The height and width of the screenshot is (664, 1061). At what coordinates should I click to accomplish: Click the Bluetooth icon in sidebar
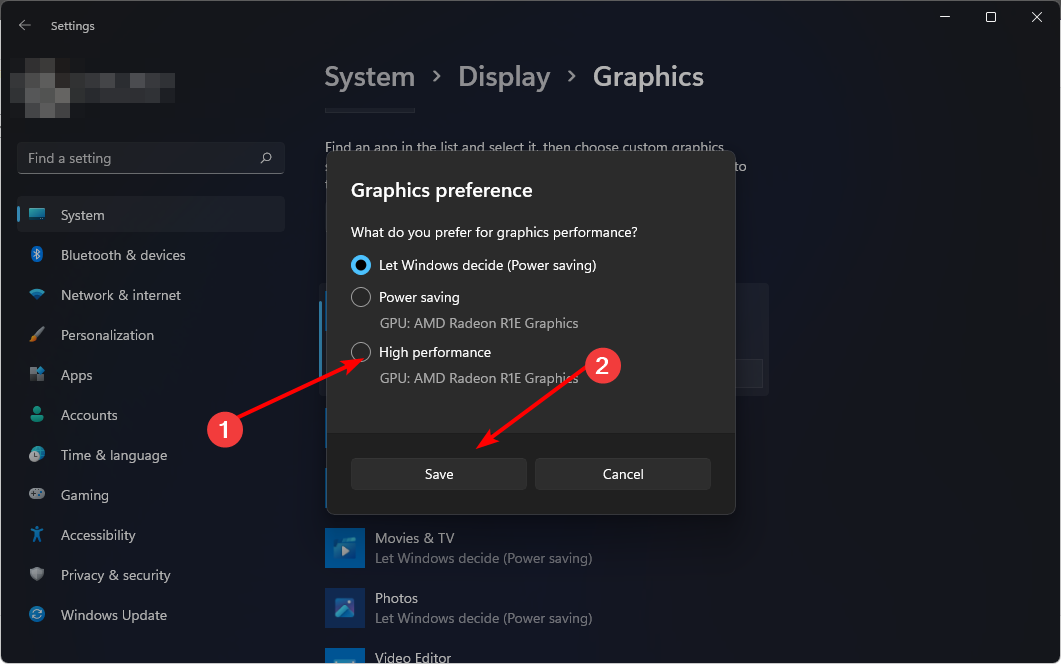[37, 254]
